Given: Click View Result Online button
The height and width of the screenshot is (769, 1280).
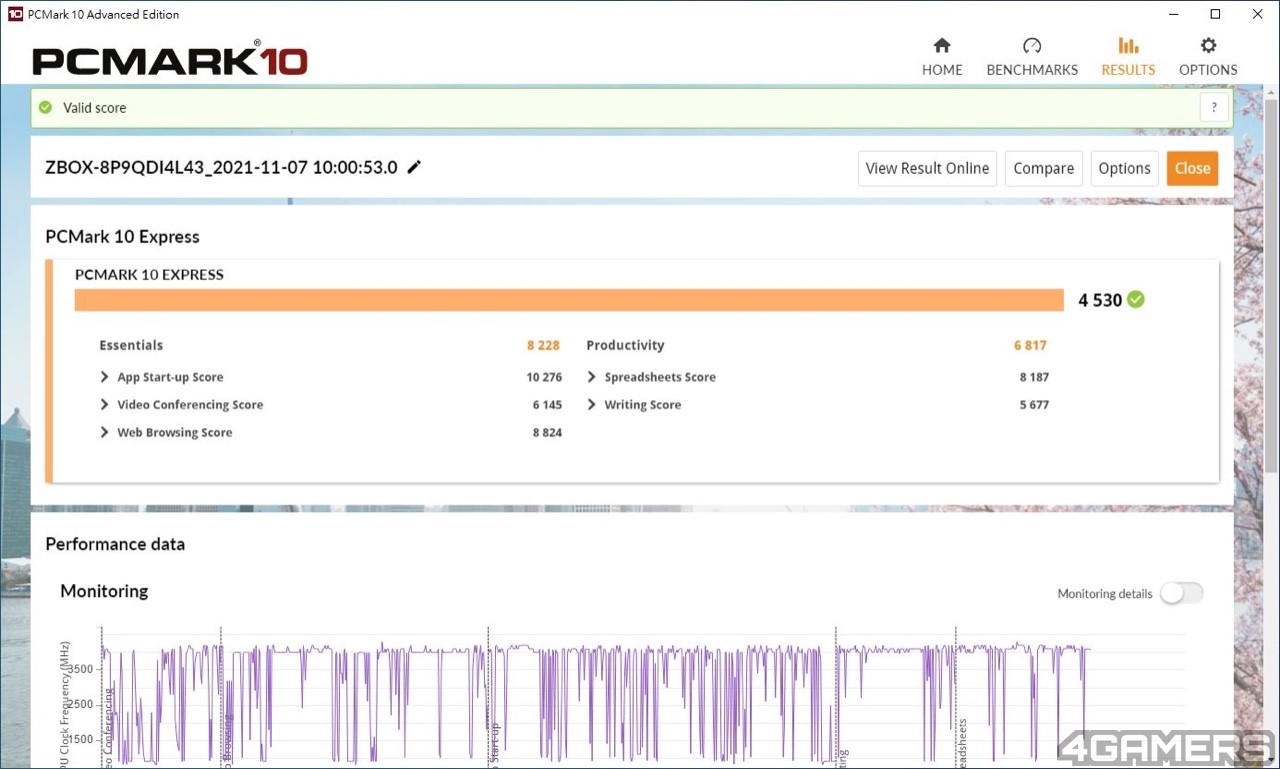Looking at the screenshot, I should [927, 168].
